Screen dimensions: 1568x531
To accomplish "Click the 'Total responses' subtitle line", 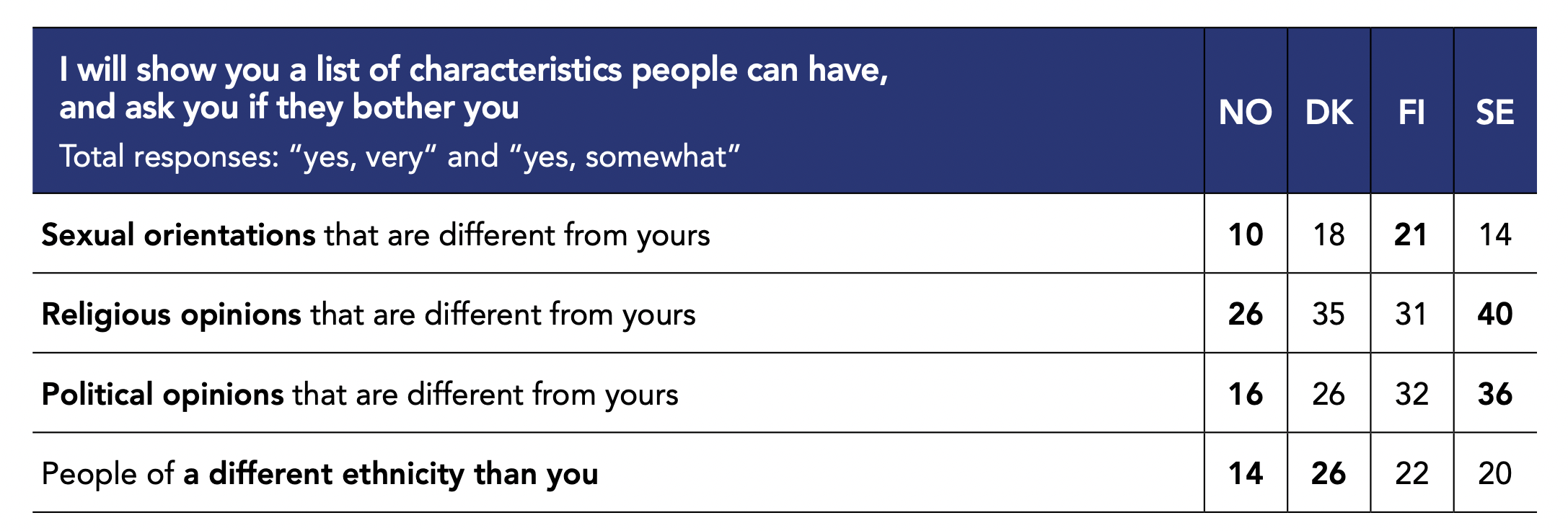I will click(400, 157).
